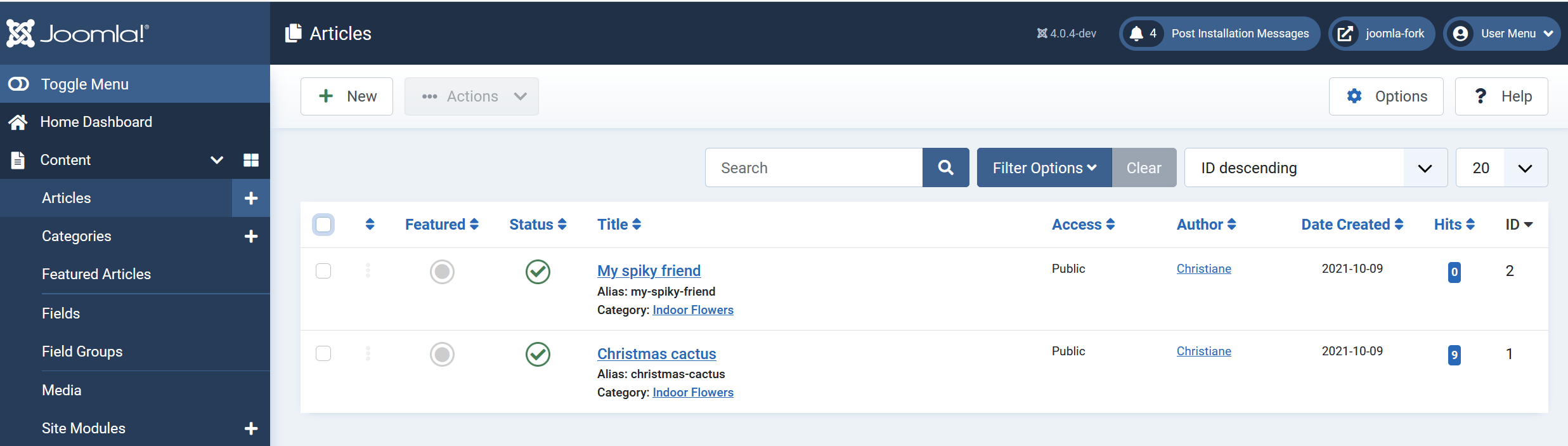This screenshot has width=1568, height=446.
Task: Open Featured Articles in the sidebar
Action: point(96,274)
